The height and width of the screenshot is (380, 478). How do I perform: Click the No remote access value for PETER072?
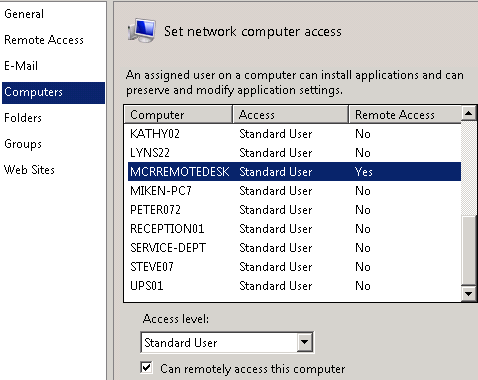click(363, 210)
